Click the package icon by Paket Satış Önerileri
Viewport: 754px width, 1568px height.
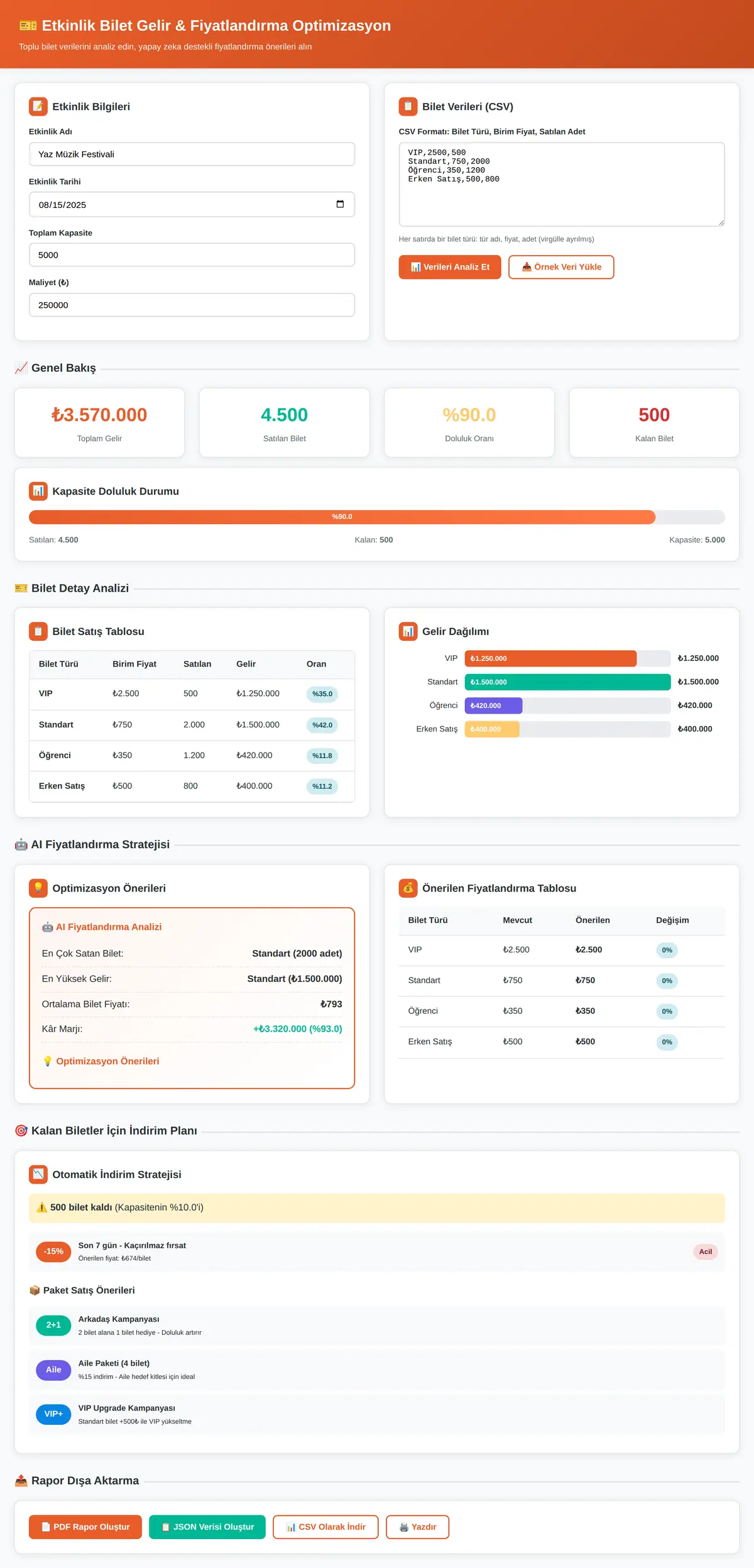(35, 1290)
